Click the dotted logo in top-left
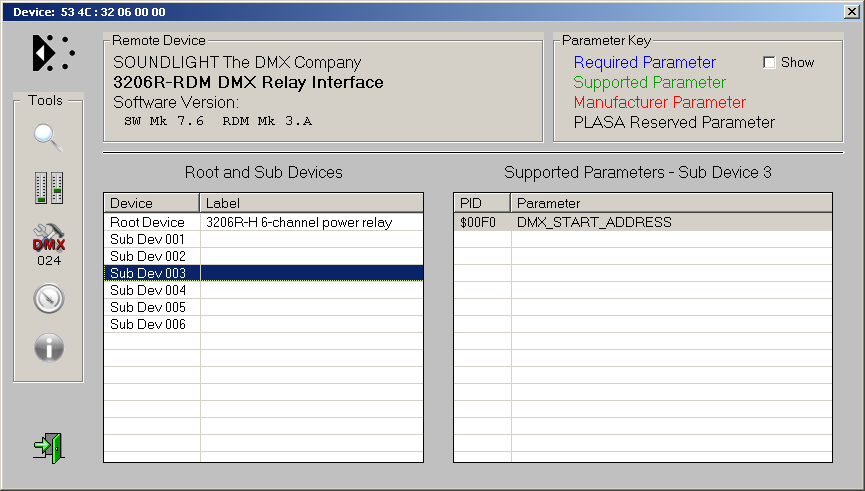This screenshot has width=865, height=491. pyautogui.click(x=52, y=52)
